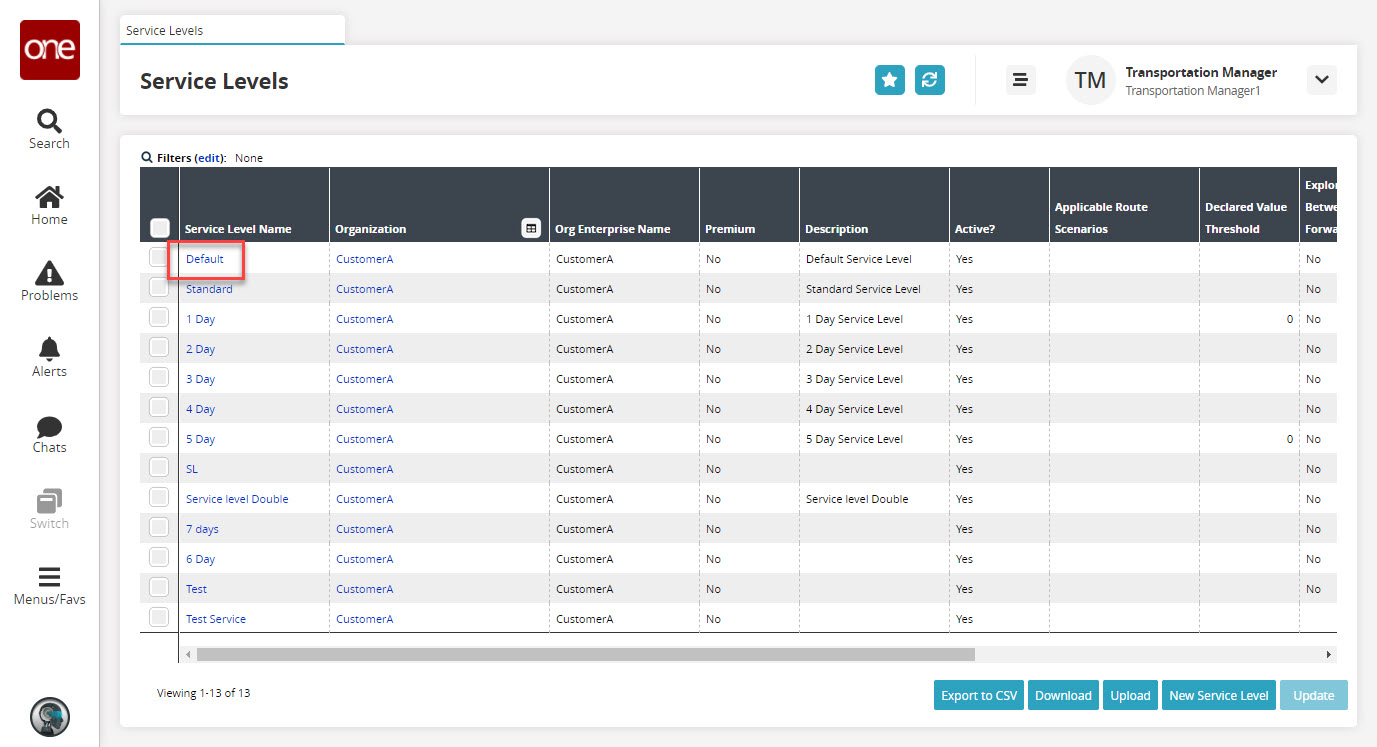This screenshot has height=747, width=1377.
Task: Open the Default service level link
Action: [x=205, y=259]
